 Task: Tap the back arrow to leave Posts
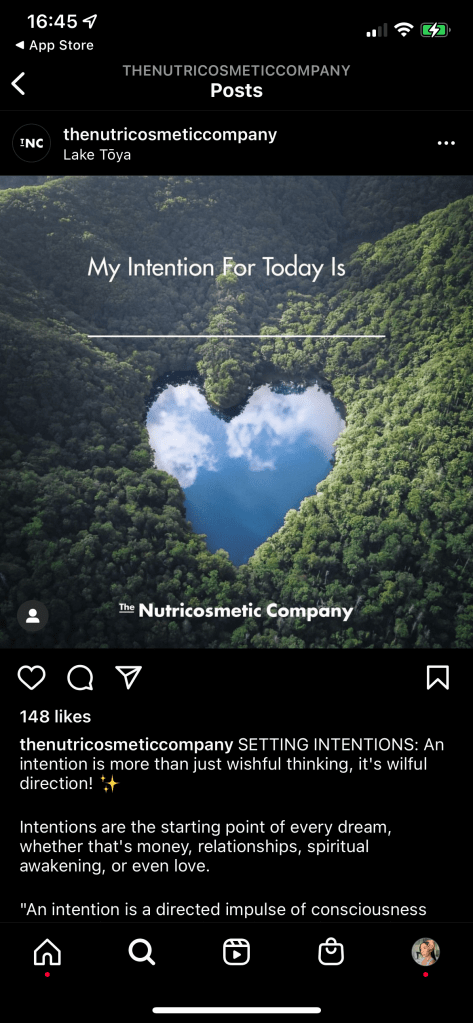click(18, 84)
